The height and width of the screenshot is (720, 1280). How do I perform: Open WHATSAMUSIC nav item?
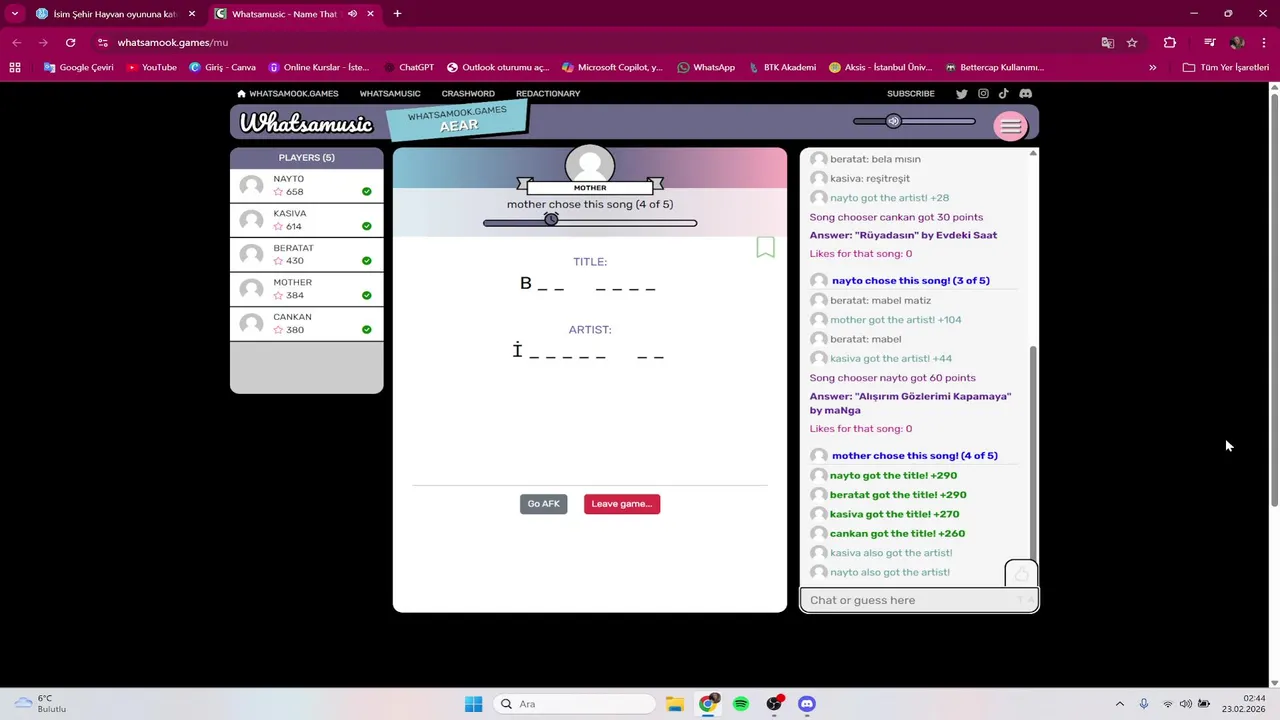[390, 94]
